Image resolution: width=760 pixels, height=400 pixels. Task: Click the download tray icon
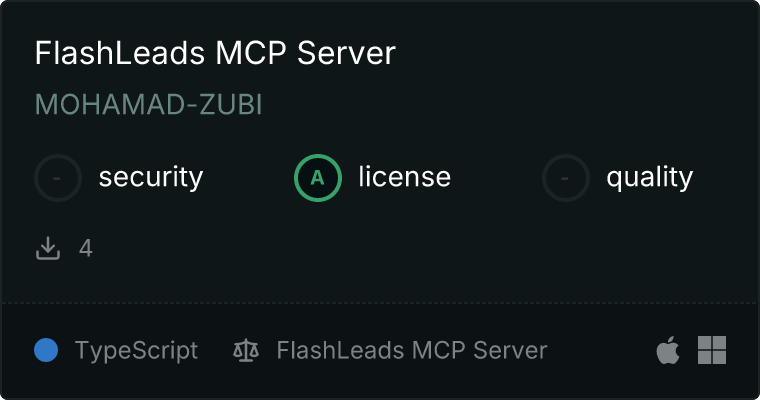48,248
